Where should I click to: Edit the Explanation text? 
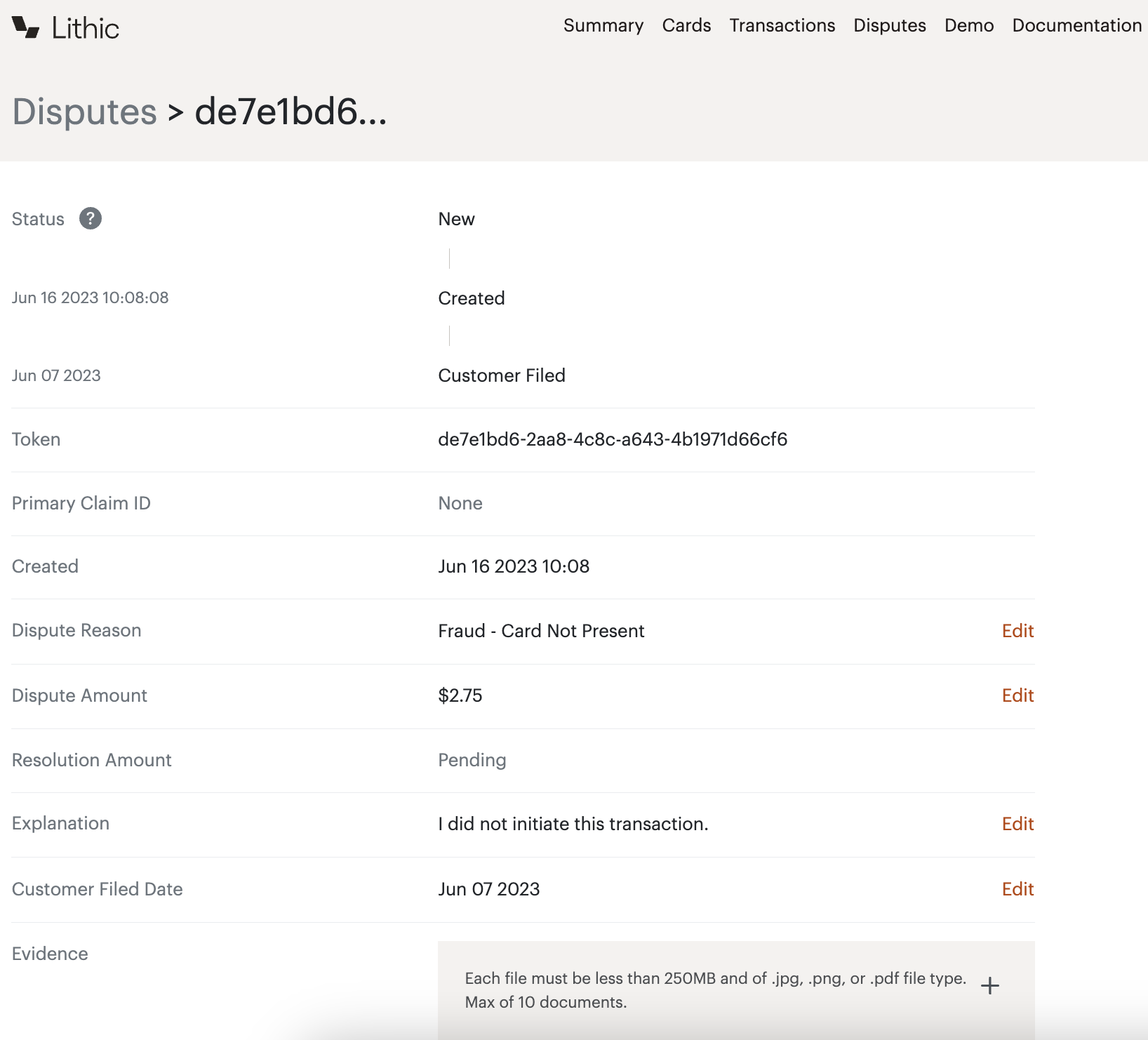[1017, 824]
